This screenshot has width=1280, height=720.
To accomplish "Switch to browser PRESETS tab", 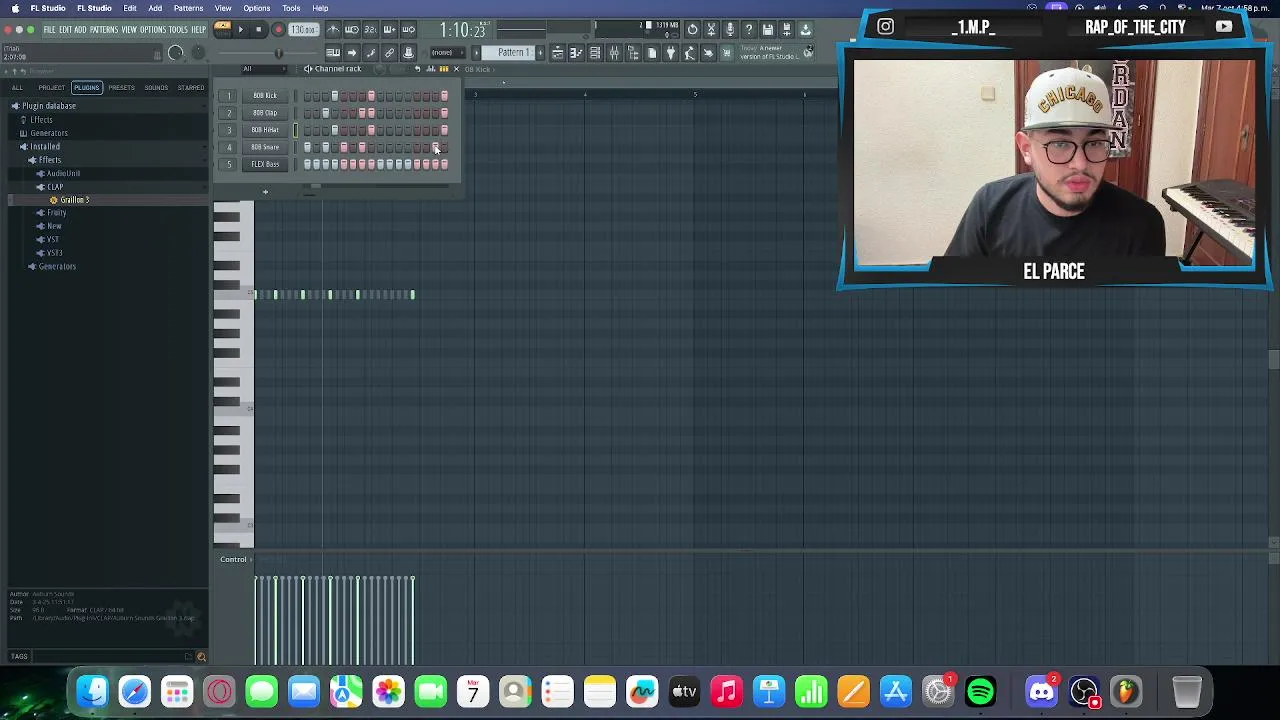I will pyautogui.click(x=121, y=87).
